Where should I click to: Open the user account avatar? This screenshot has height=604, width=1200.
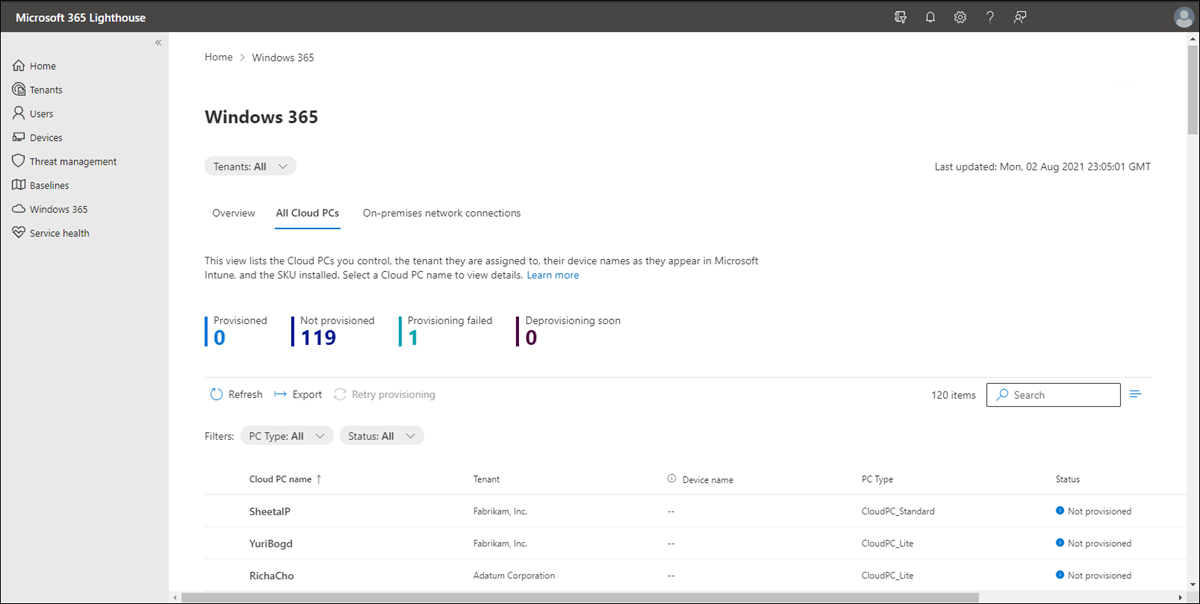(x=1183, y=17)
